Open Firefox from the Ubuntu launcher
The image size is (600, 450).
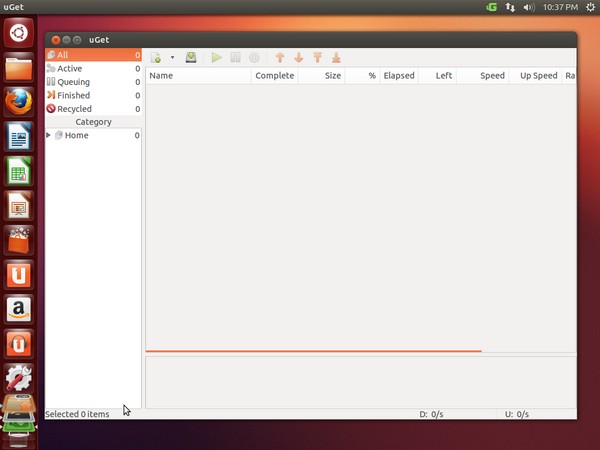19,101
